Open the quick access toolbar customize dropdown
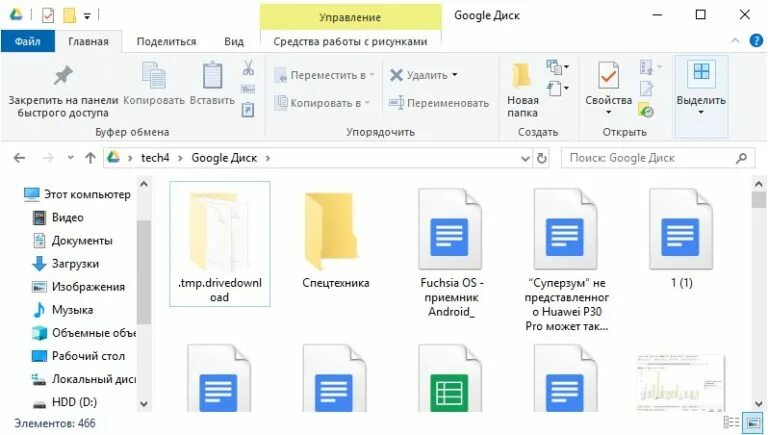This screenshot has width=768, height=435. tap(87, 16)
